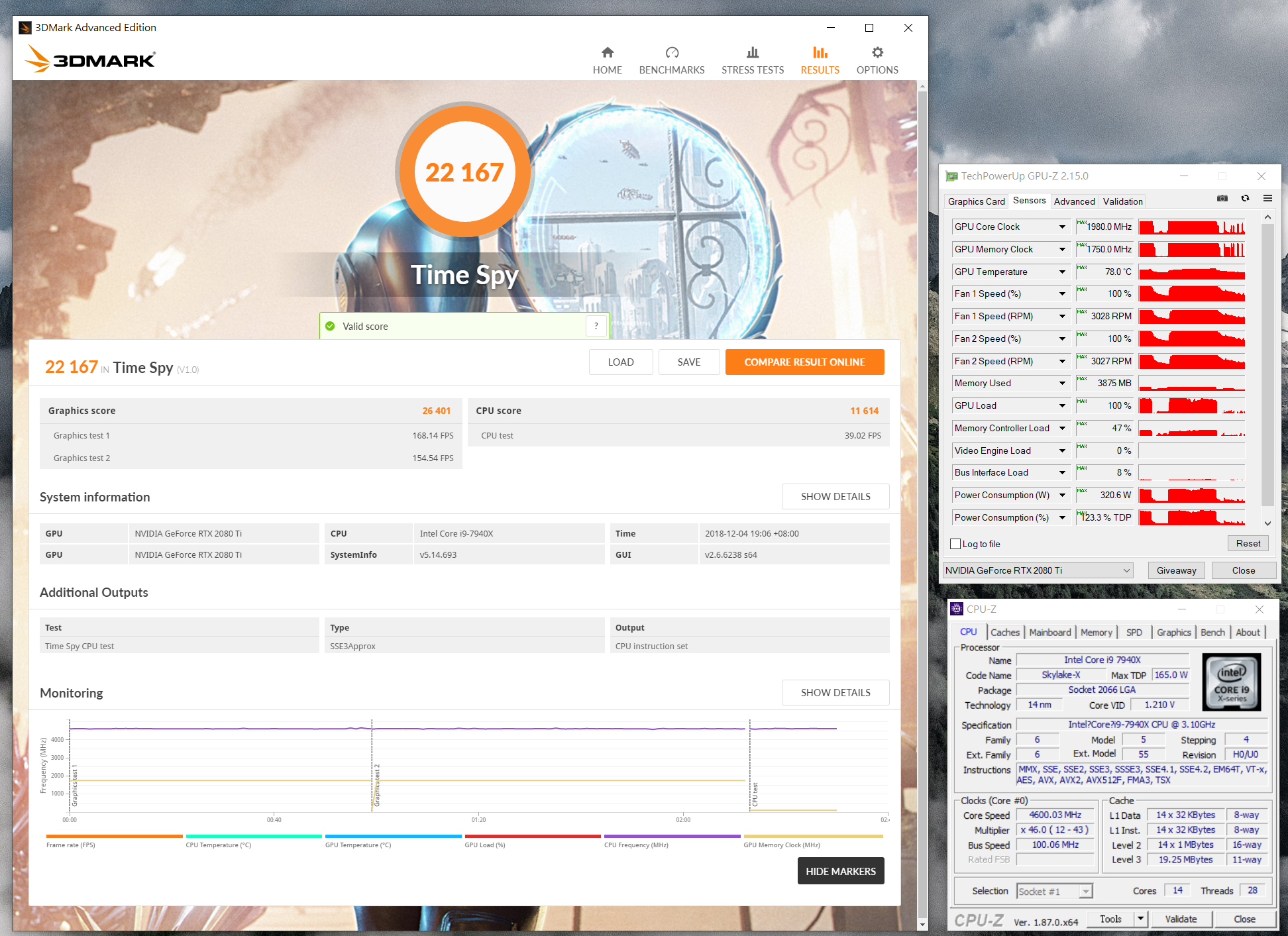1288x936 pixels.
Task: Click the GPU-Z refresh icon
Action: tap(1245, 198)
